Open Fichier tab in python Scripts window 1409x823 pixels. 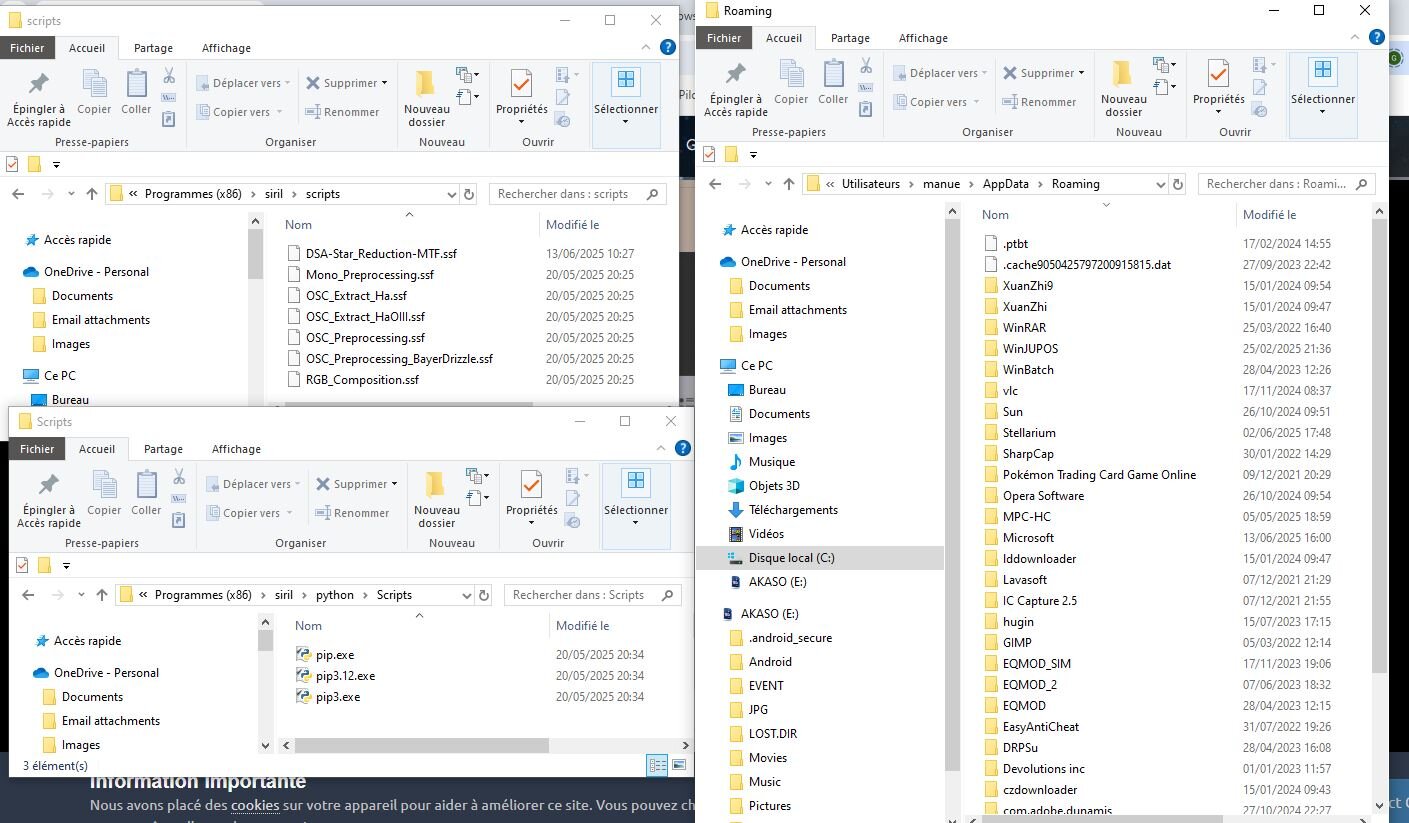[38, 449]
